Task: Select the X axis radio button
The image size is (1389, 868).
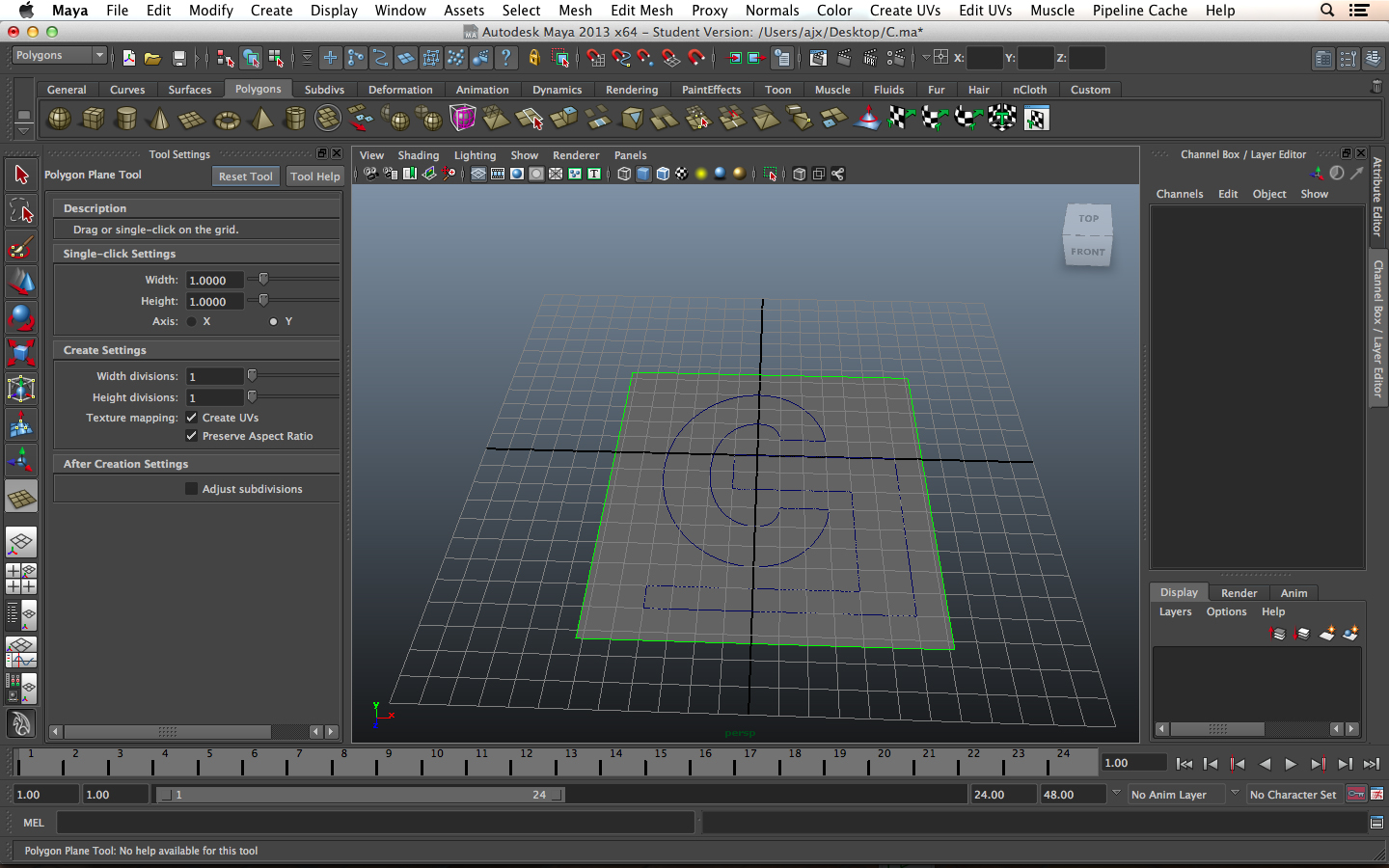Action: pos(192,321)
